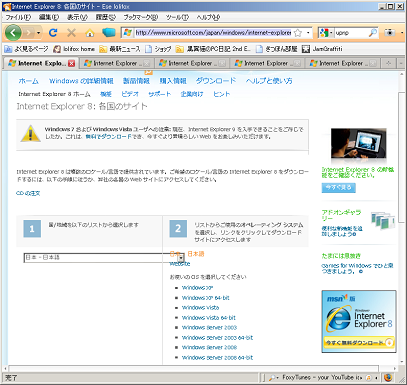Image resolution: width=407 pixels, height=385 pixels.
Task: Reload the page with the blue refresh icon
Action: [53, 33]
